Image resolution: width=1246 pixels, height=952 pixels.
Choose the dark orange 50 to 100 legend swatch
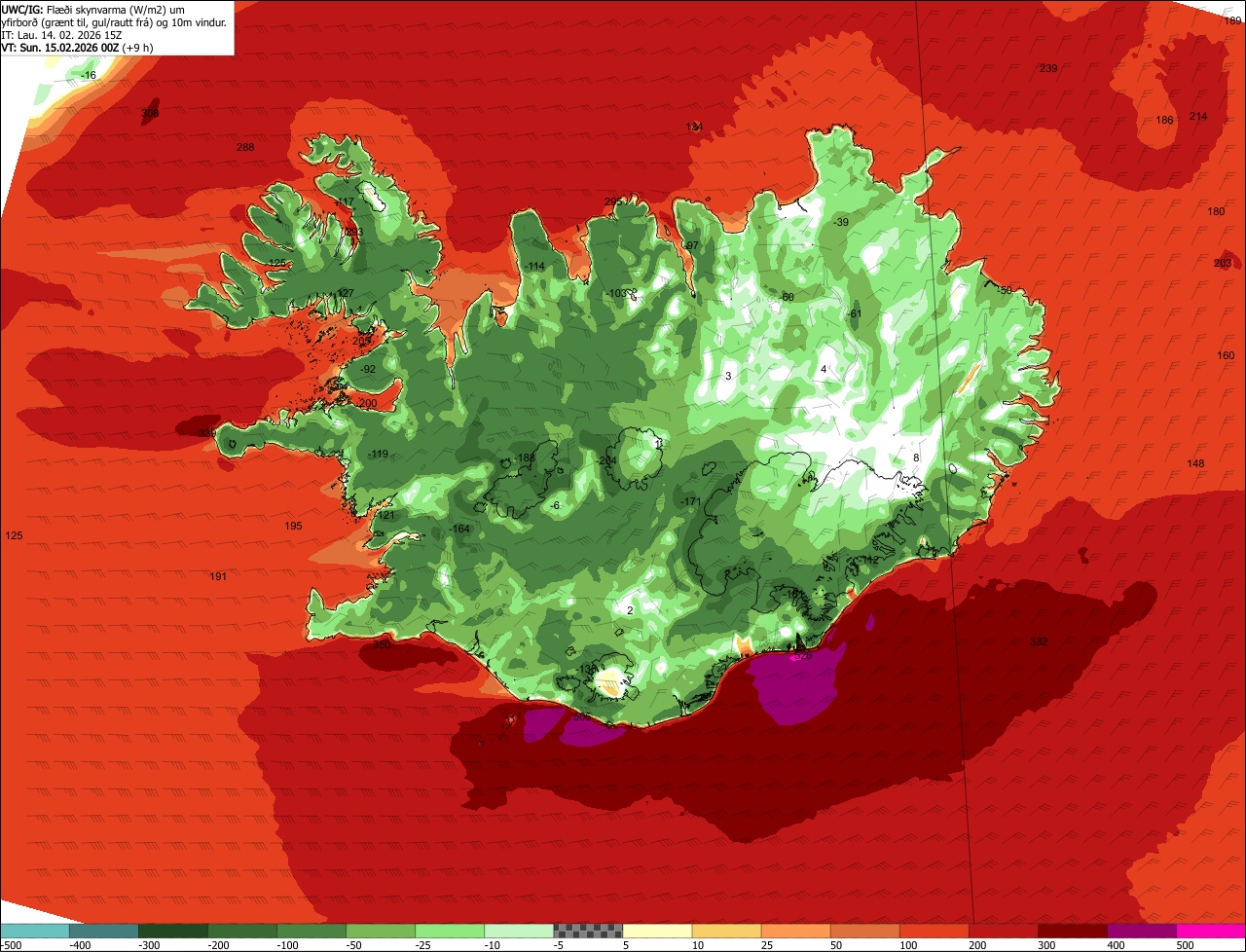click(x=865, y=930)
